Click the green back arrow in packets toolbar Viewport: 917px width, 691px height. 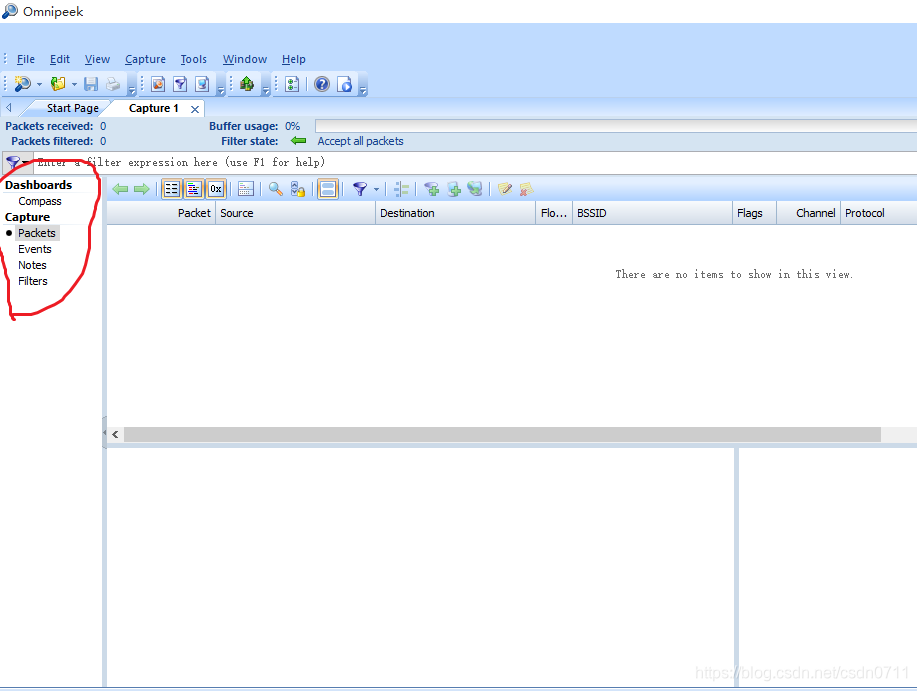point(120,189)
